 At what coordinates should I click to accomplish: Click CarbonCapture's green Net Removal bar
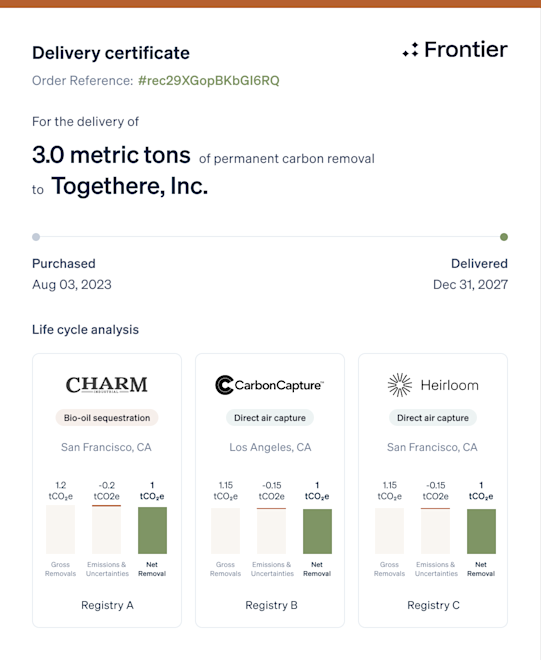[317, 531]
